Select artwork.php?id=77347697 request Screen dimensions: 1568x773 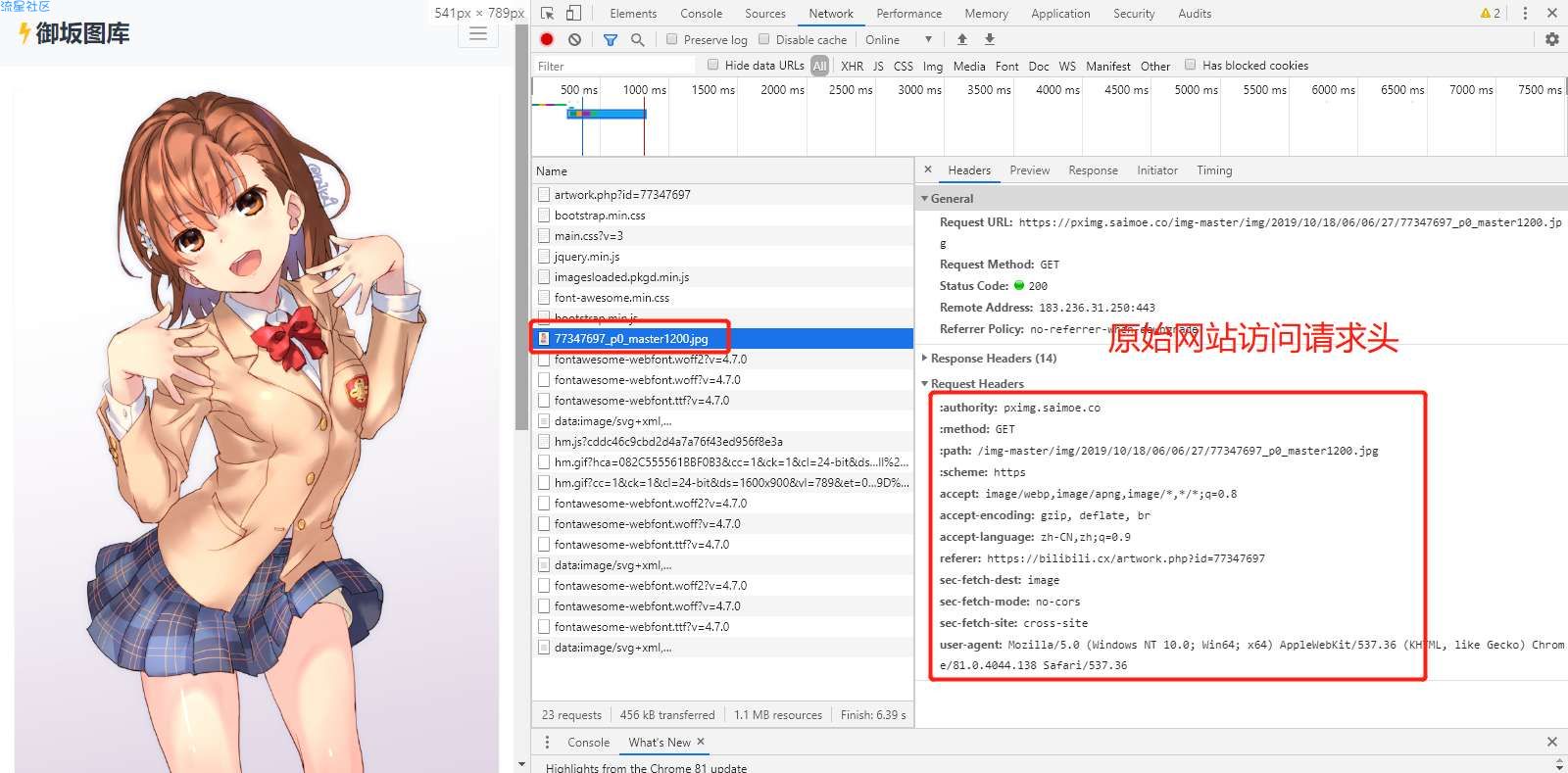pos(722,194)
